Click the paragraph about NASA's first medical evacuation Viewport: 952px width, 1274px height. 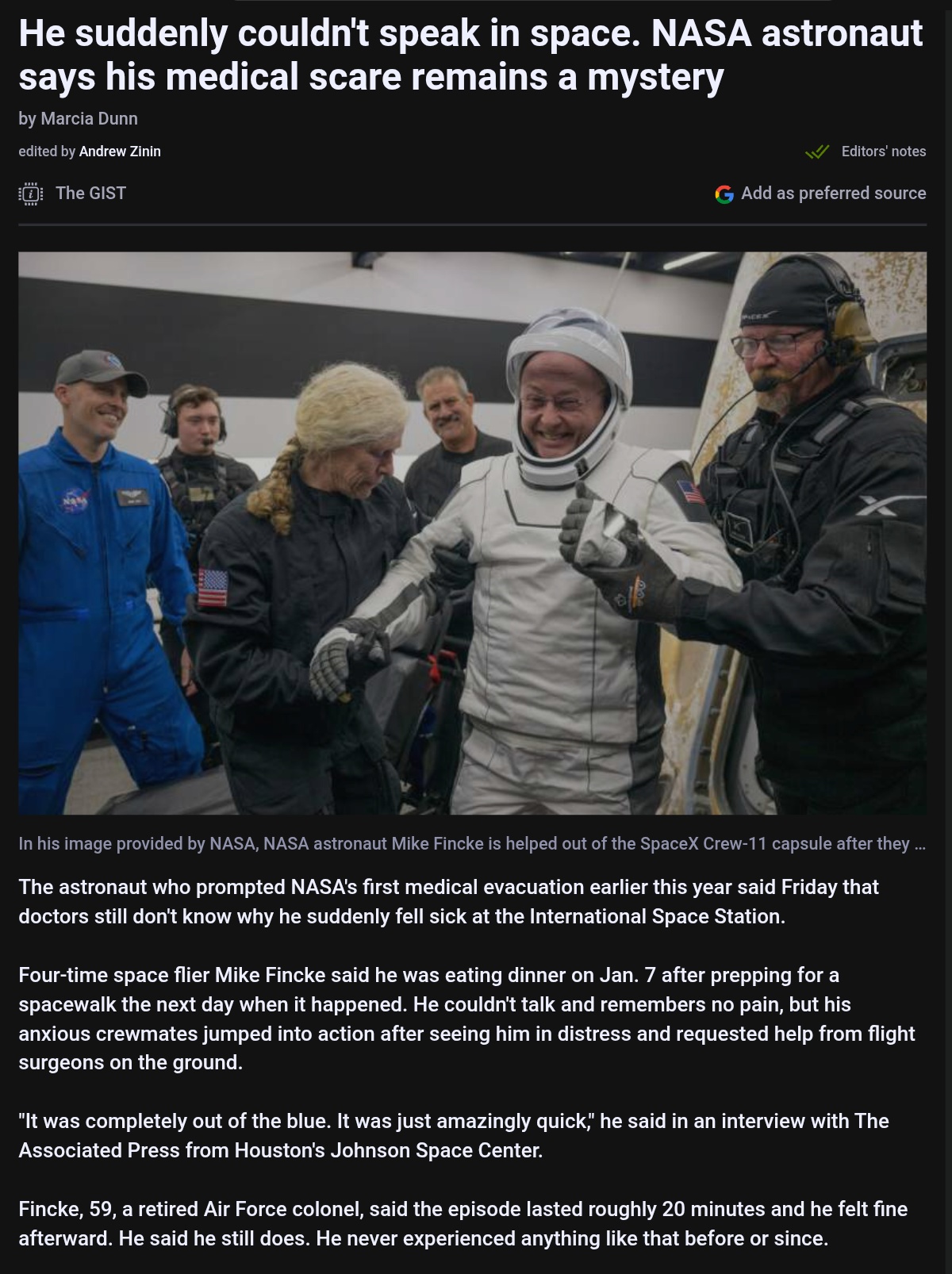pos(448,901)
